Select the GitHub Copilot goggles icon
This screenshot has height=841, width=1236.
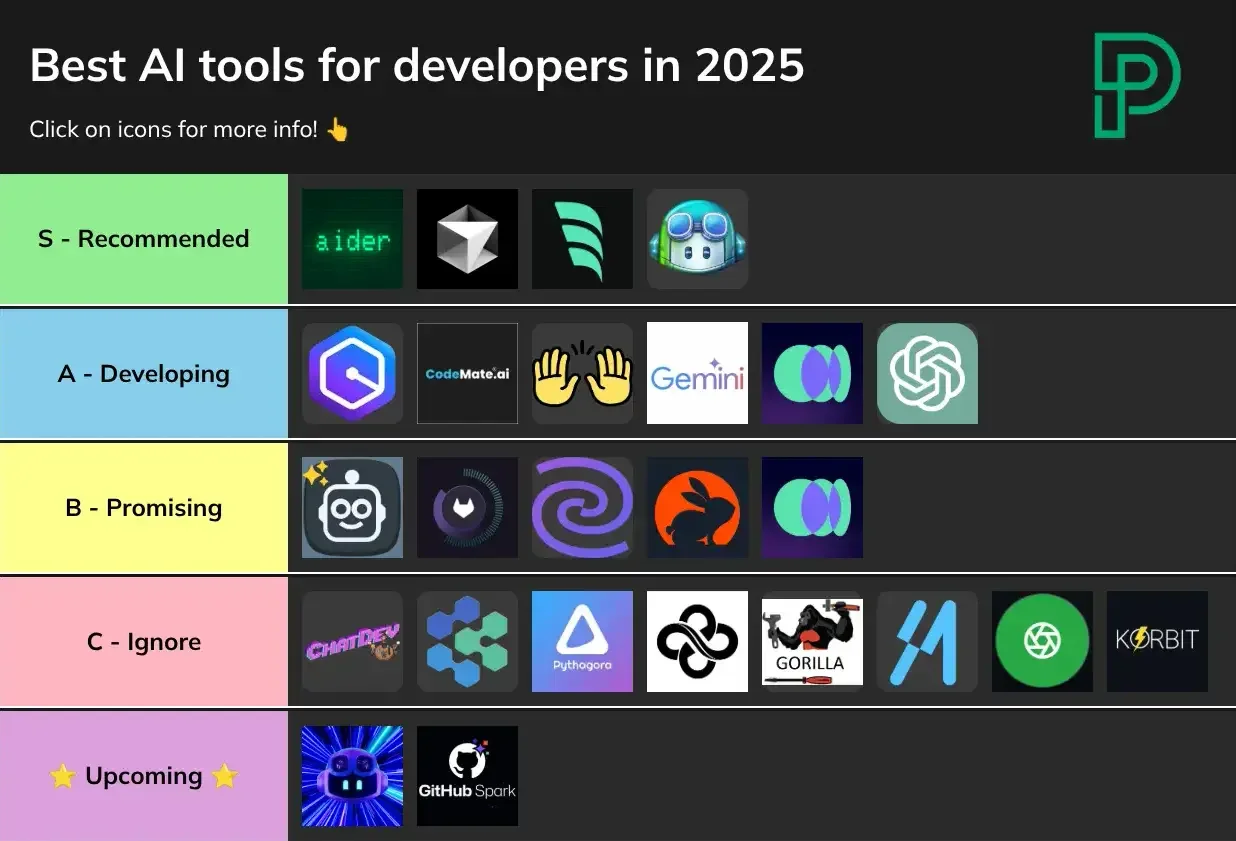[x=697, y=239]
